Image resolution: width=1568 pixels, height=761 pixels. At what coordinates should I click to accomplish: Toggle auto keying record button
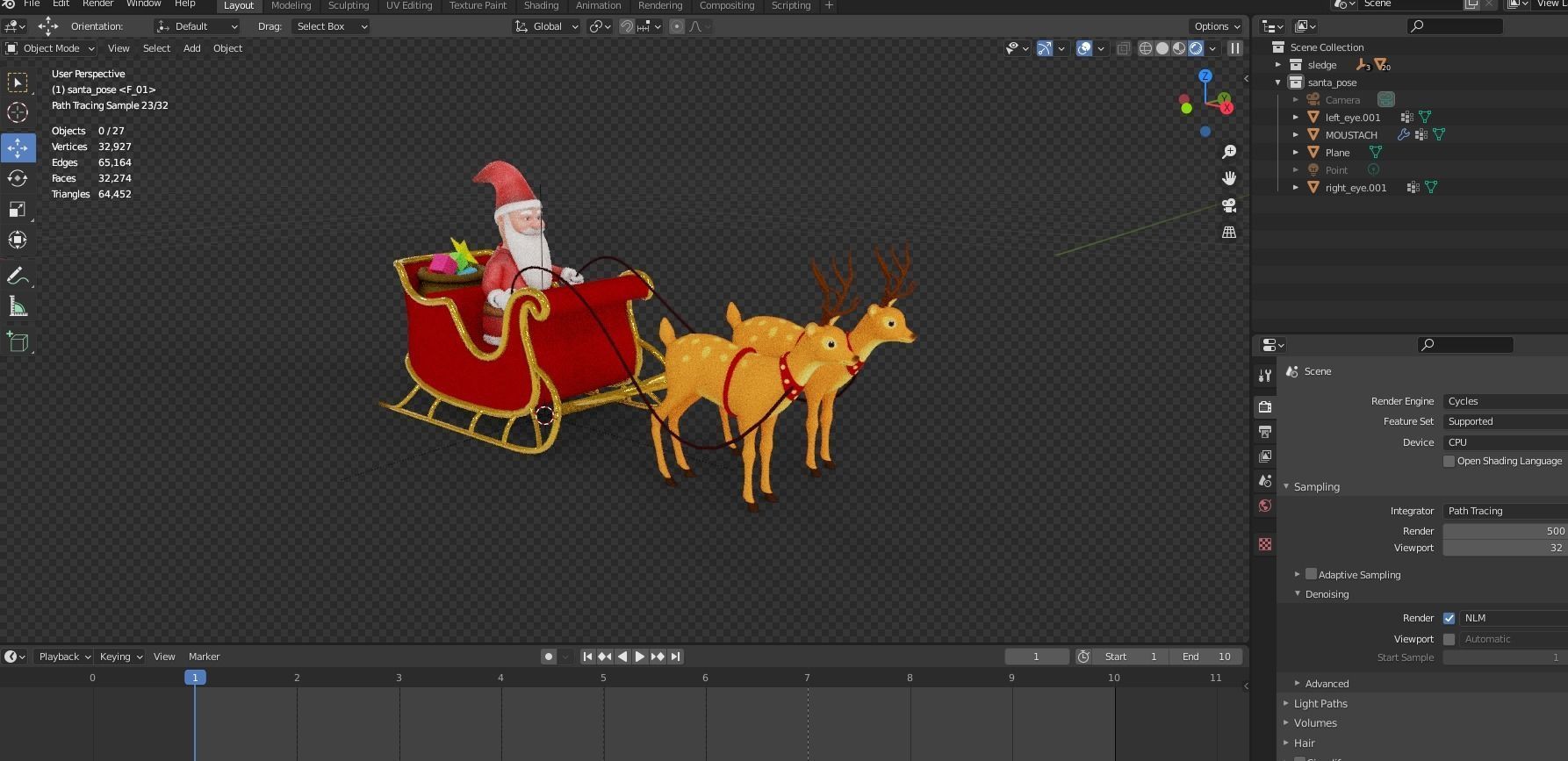[549, 657]
